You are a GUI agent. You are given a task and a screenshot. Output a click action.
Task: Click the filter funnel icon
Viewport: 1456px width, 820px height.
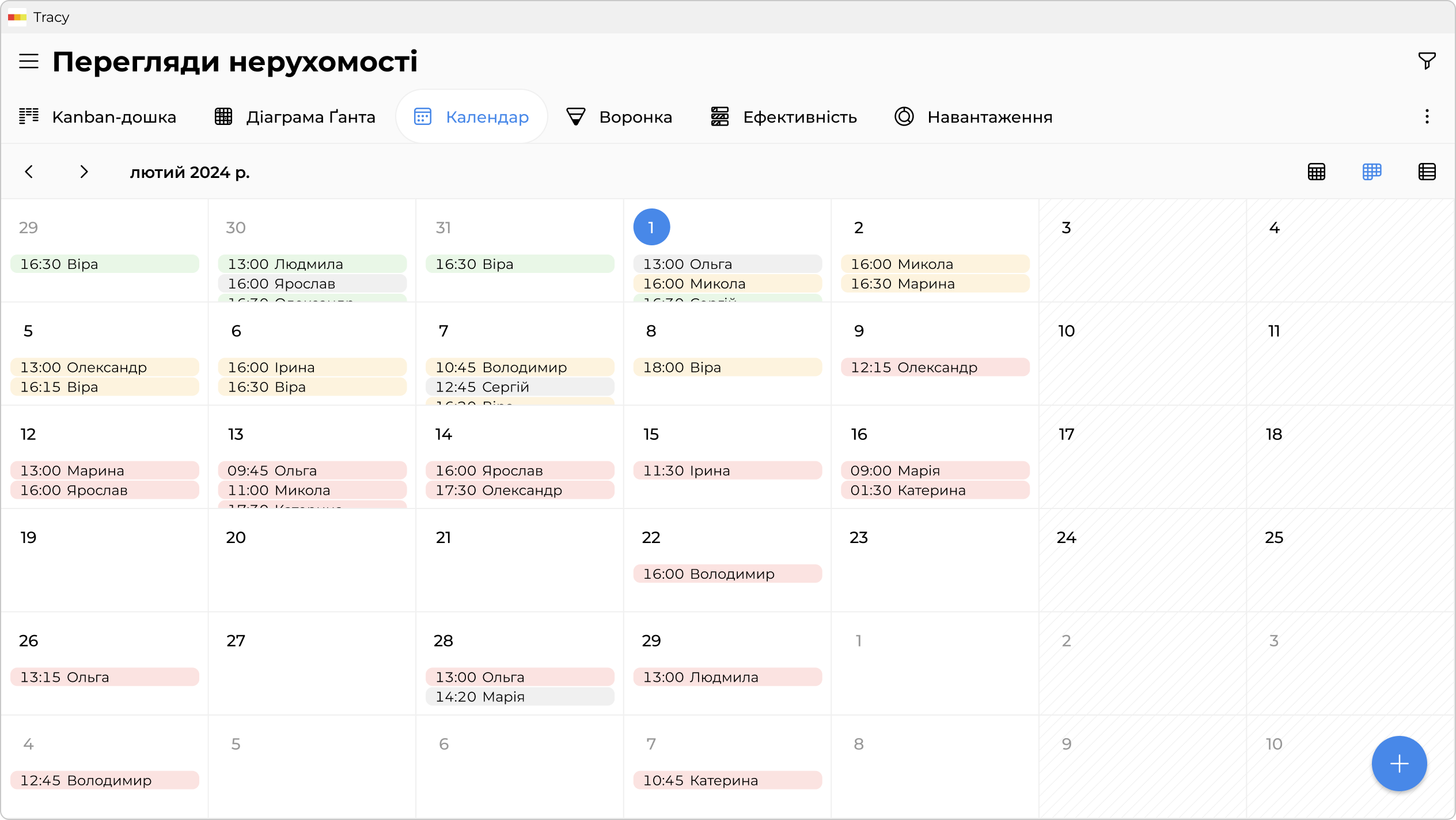(x=1426, y=60)
